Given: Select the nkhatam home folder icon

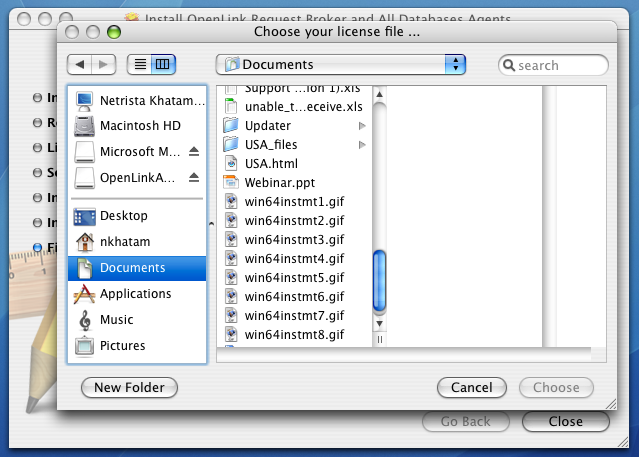Looking at the screenshot, I should point(84,242).
